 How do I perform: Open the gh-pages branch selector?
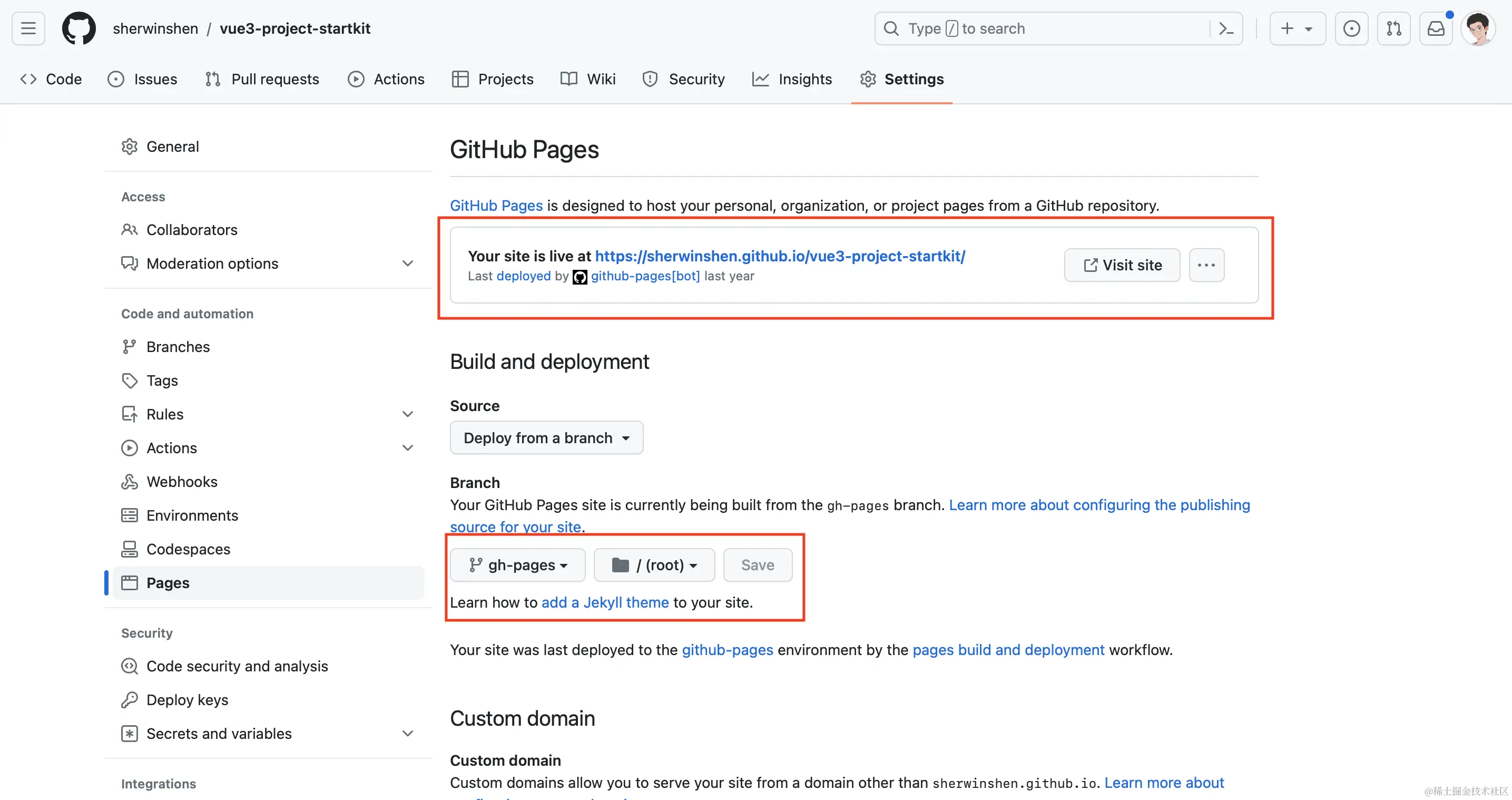click(517, 565)
